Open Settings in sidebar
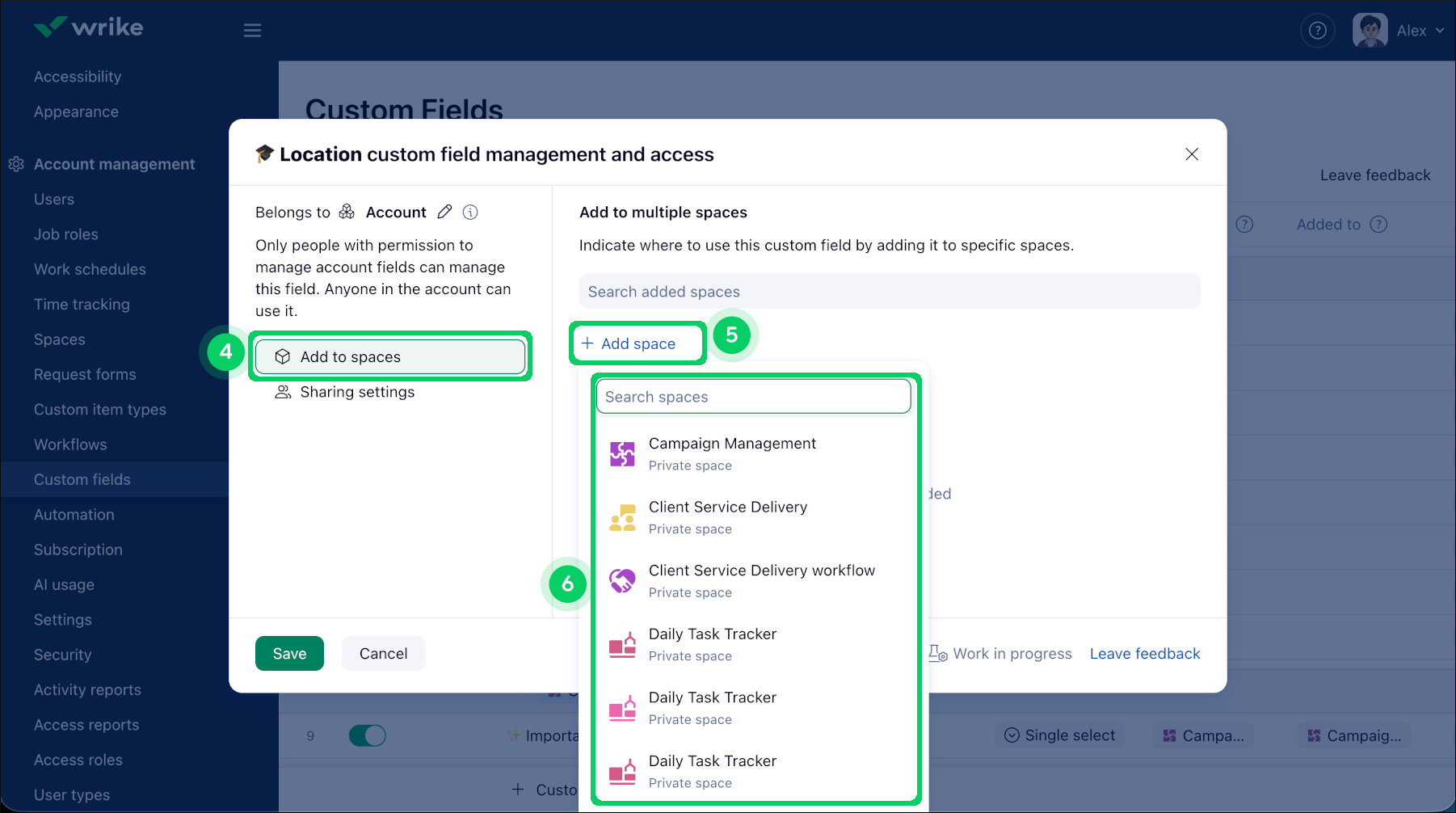1456x813 pixels. coord(63,620)
